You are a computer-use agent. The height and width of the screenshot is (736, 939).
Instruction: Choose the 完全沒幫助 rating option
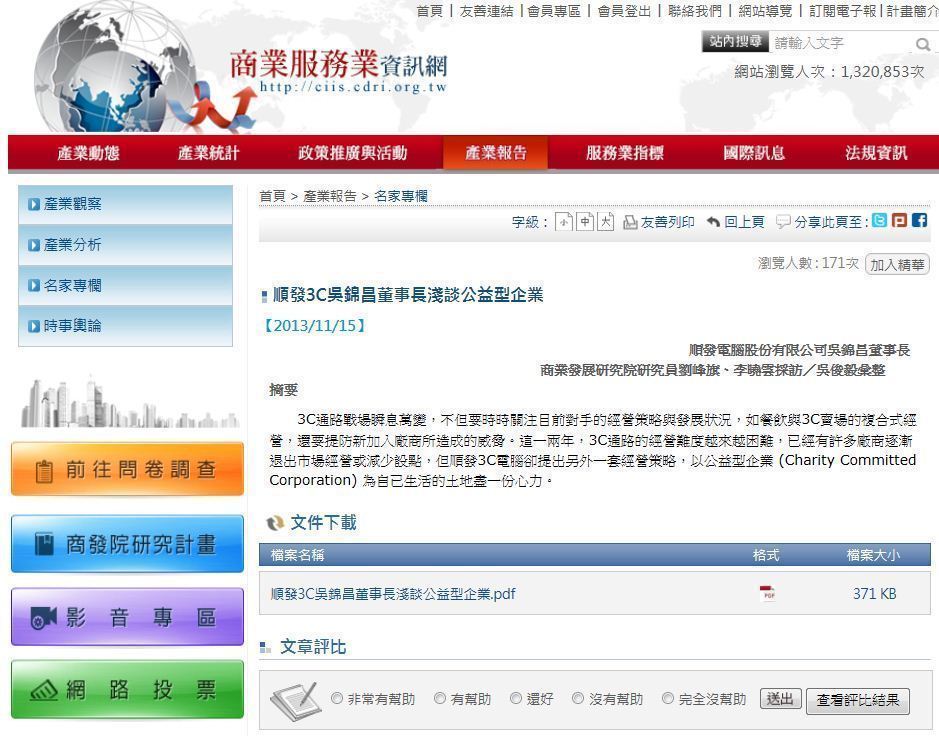click(668, 699)
